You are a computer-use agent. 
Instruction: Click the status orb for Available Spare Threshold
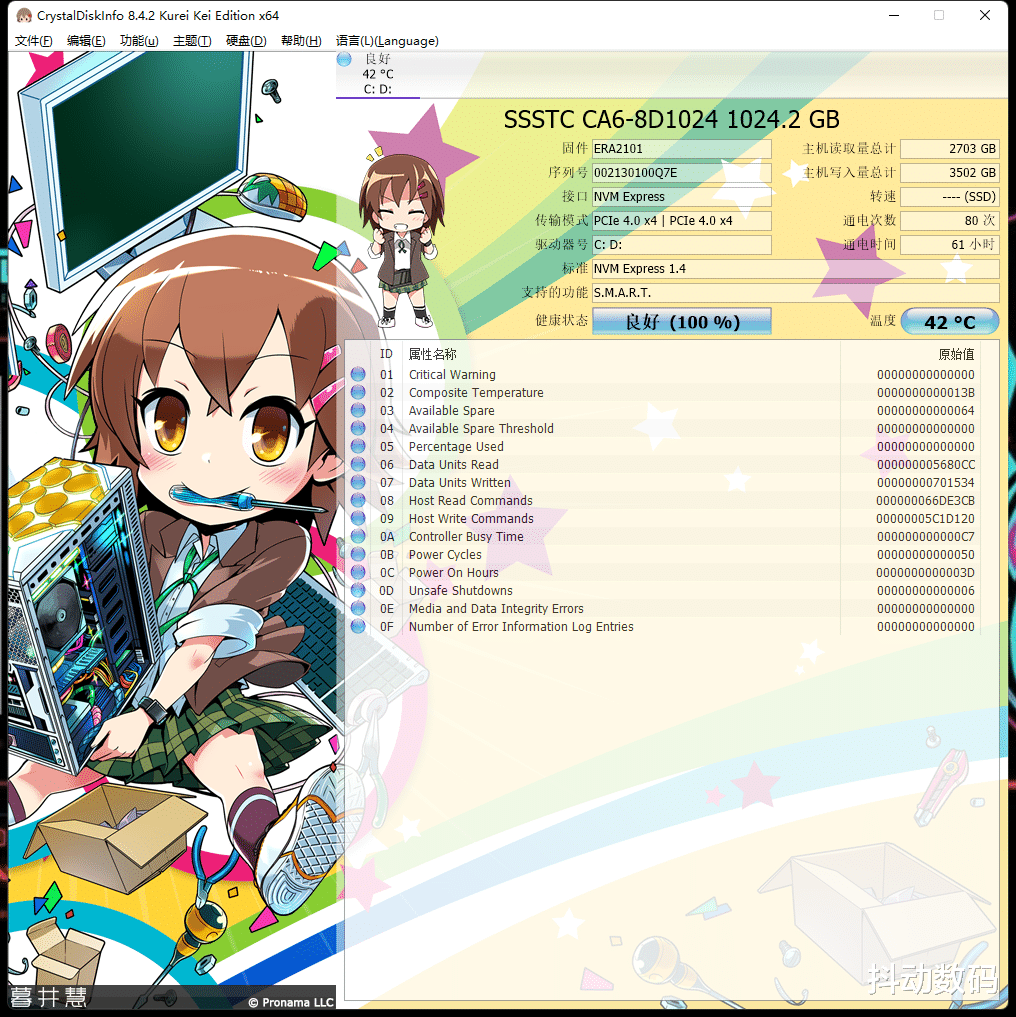358,428
